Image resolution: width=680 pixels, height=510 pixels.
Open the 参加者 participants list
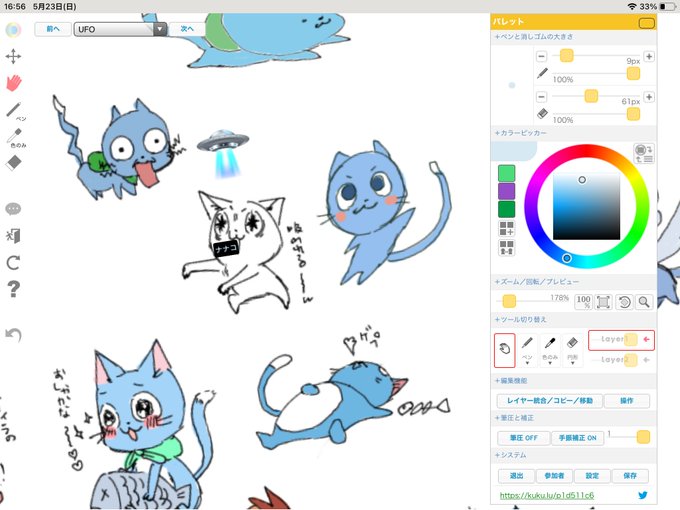554,476
